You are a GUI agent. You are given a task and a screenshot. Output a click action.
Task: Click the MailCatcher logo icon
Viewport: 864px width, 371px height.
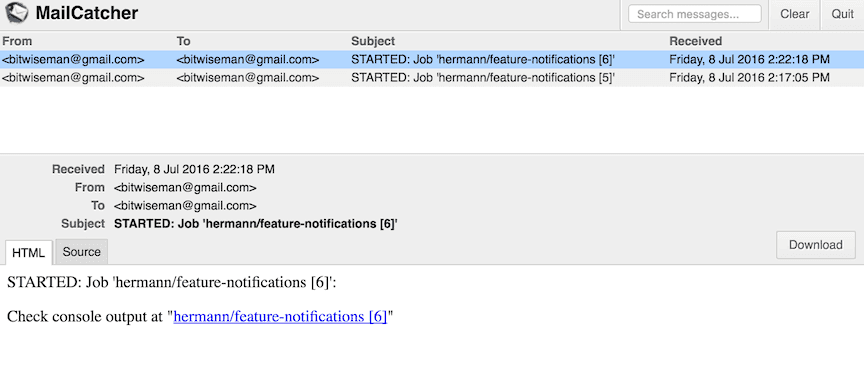pos(17,13)
